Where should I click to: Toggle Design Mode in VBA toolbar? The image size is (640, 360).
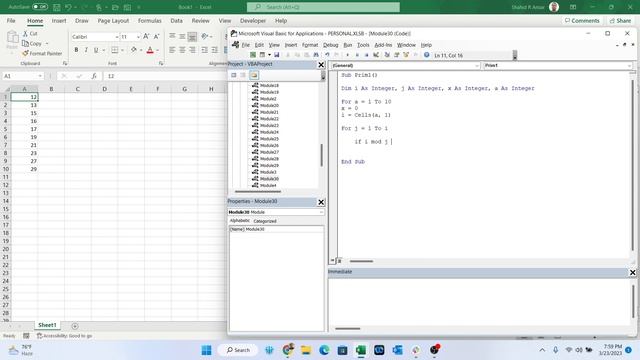coord(376,55)
